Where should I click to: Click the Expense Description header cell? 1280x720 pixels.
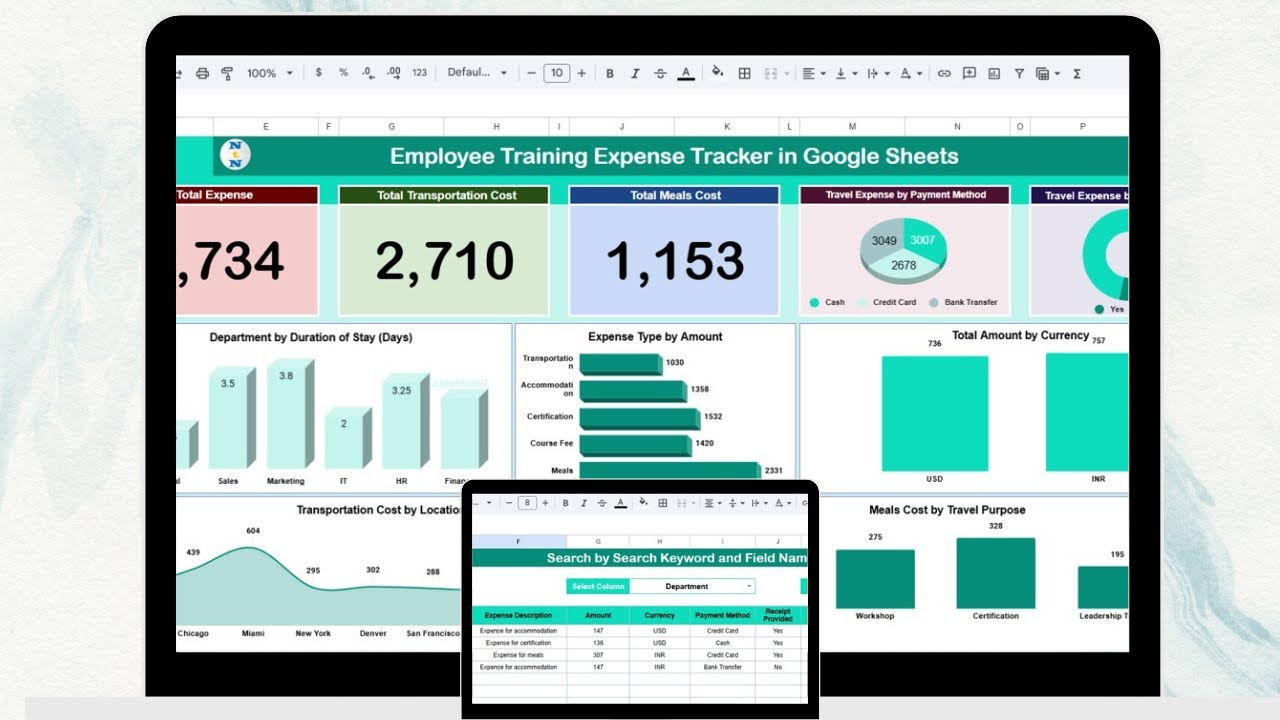tap(519, 615)
